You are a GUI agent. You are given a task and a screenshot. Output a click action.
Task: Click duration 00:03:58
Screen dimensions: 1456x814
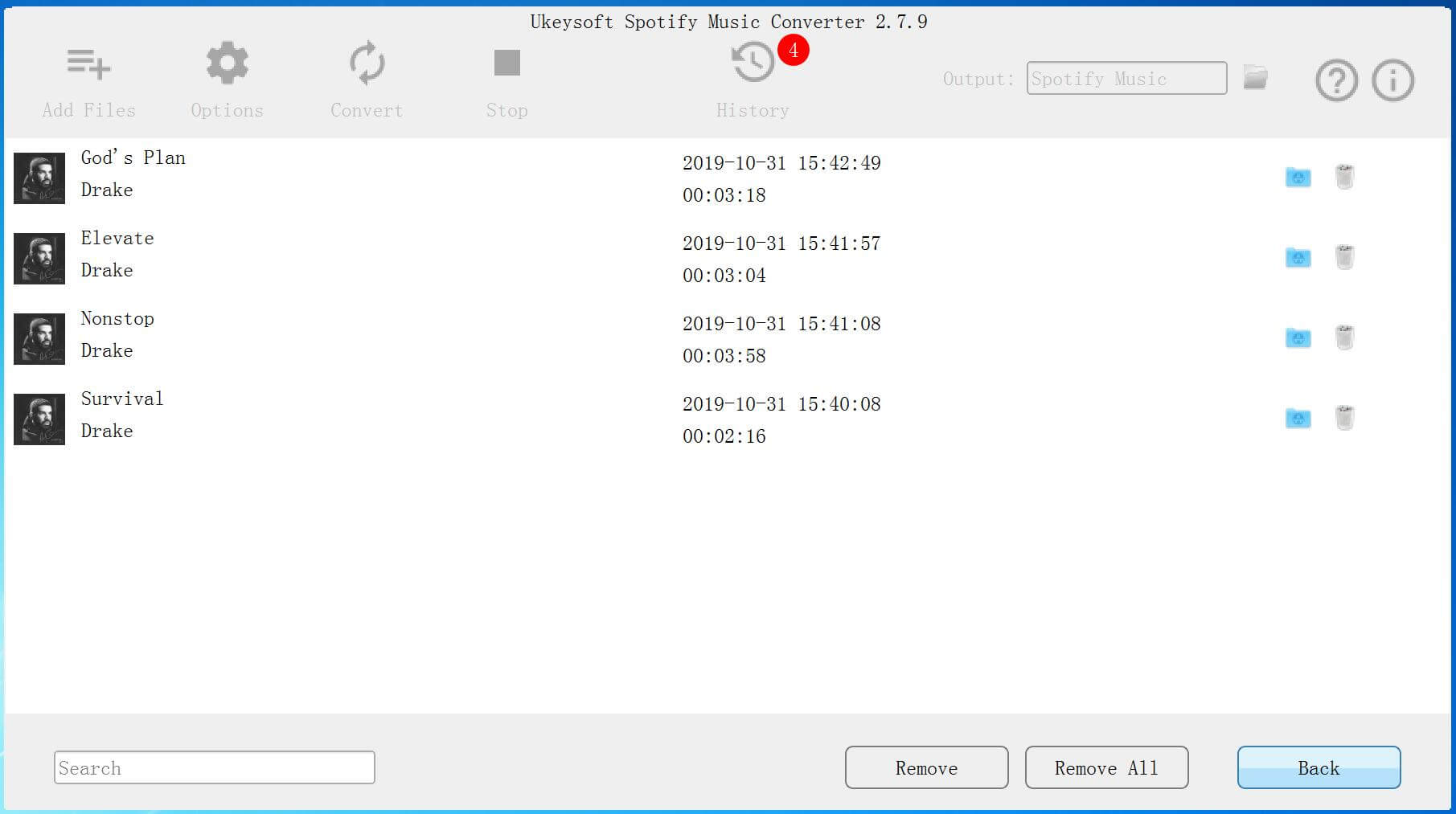[724, 356]
